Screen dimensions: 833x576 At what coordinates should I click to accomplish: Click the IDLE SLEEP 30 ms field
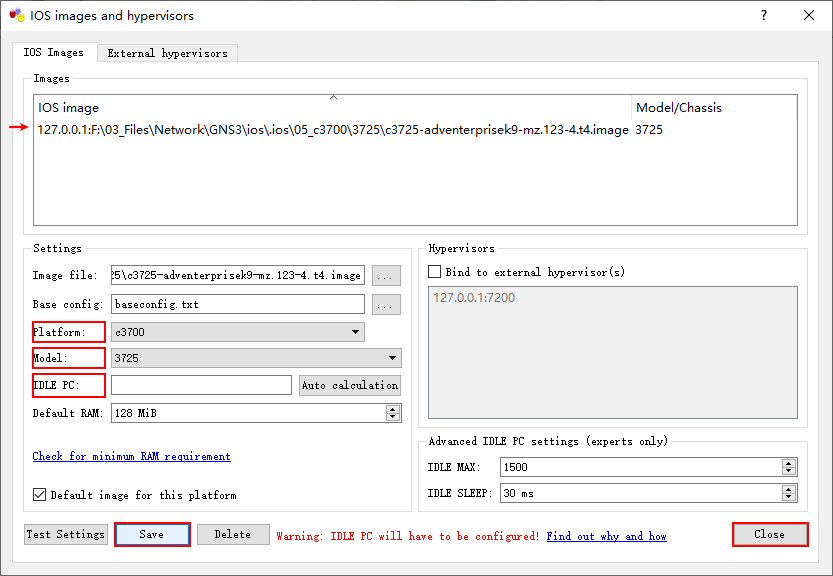[x=641, y=493]
